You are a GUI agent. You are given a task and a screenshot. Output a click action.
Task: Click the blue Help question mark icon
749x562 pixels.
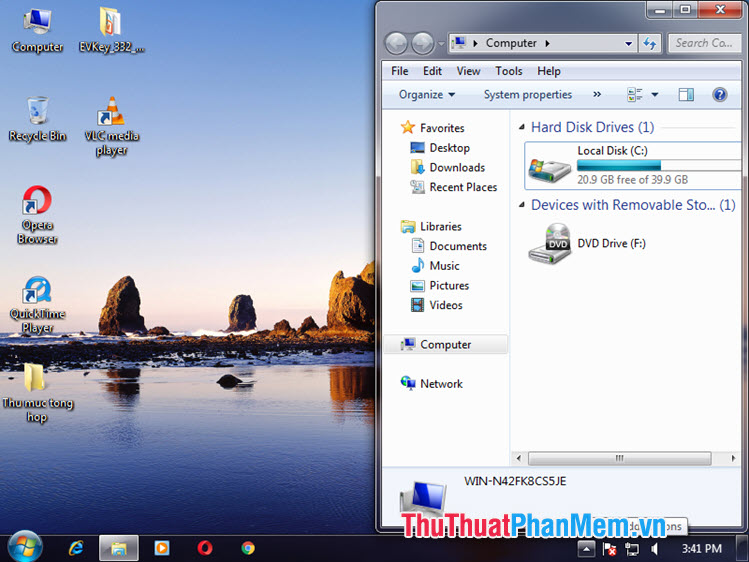coord(719,95)
